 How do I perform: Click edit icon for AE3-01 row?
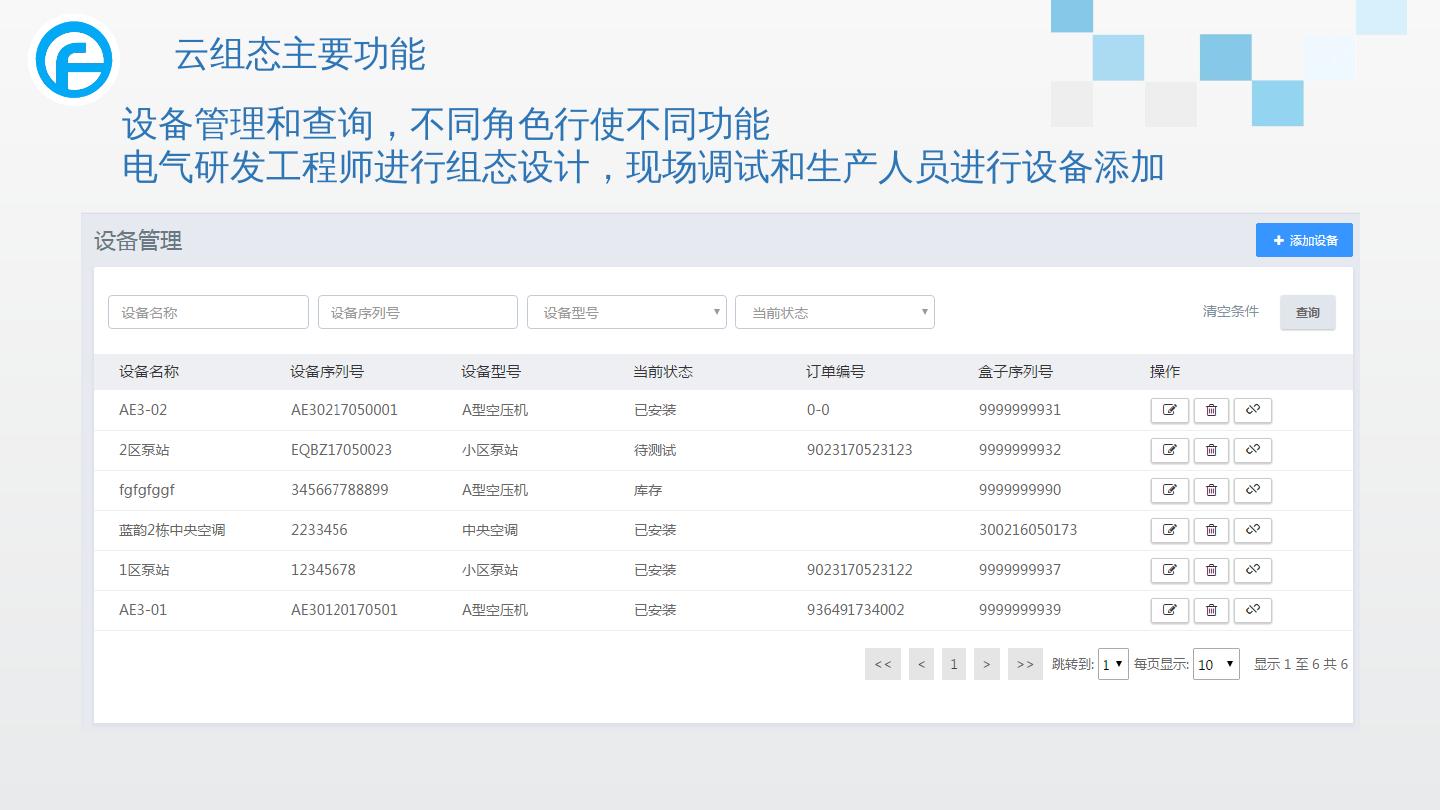click(x=1169, y=610)
